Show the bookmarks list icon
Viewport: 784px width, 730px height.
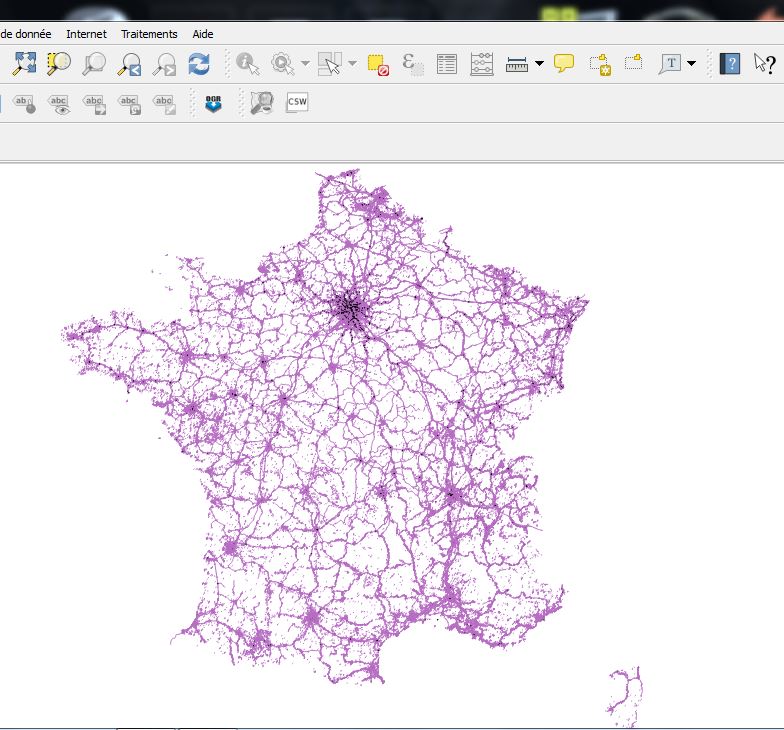click(634, 62)
